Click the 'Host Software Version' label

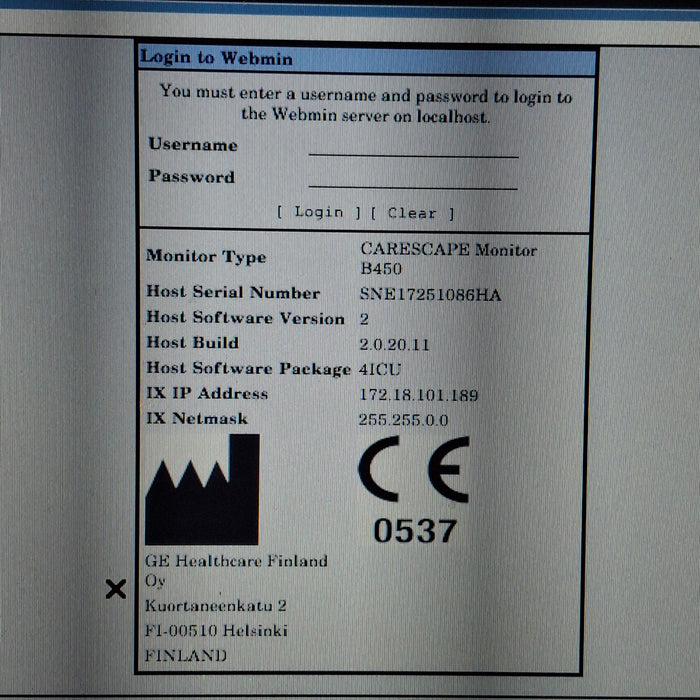246,318
